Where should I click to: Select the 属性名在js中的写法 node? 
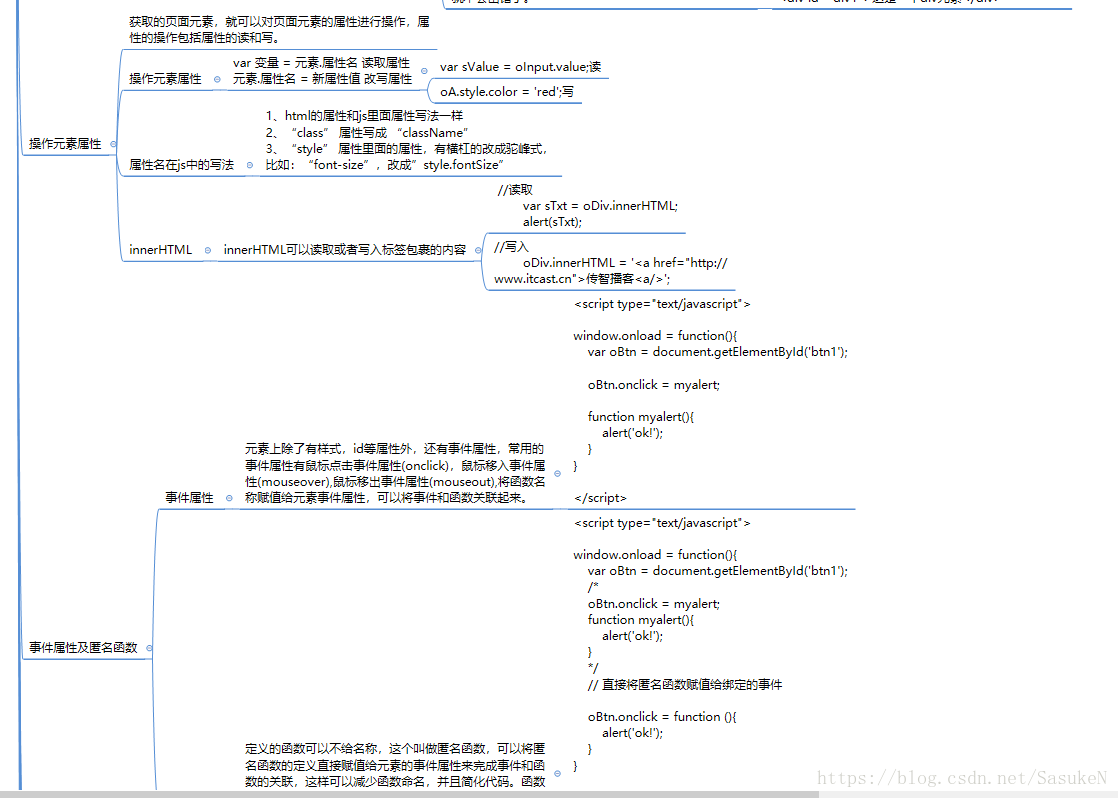point(181,165)
